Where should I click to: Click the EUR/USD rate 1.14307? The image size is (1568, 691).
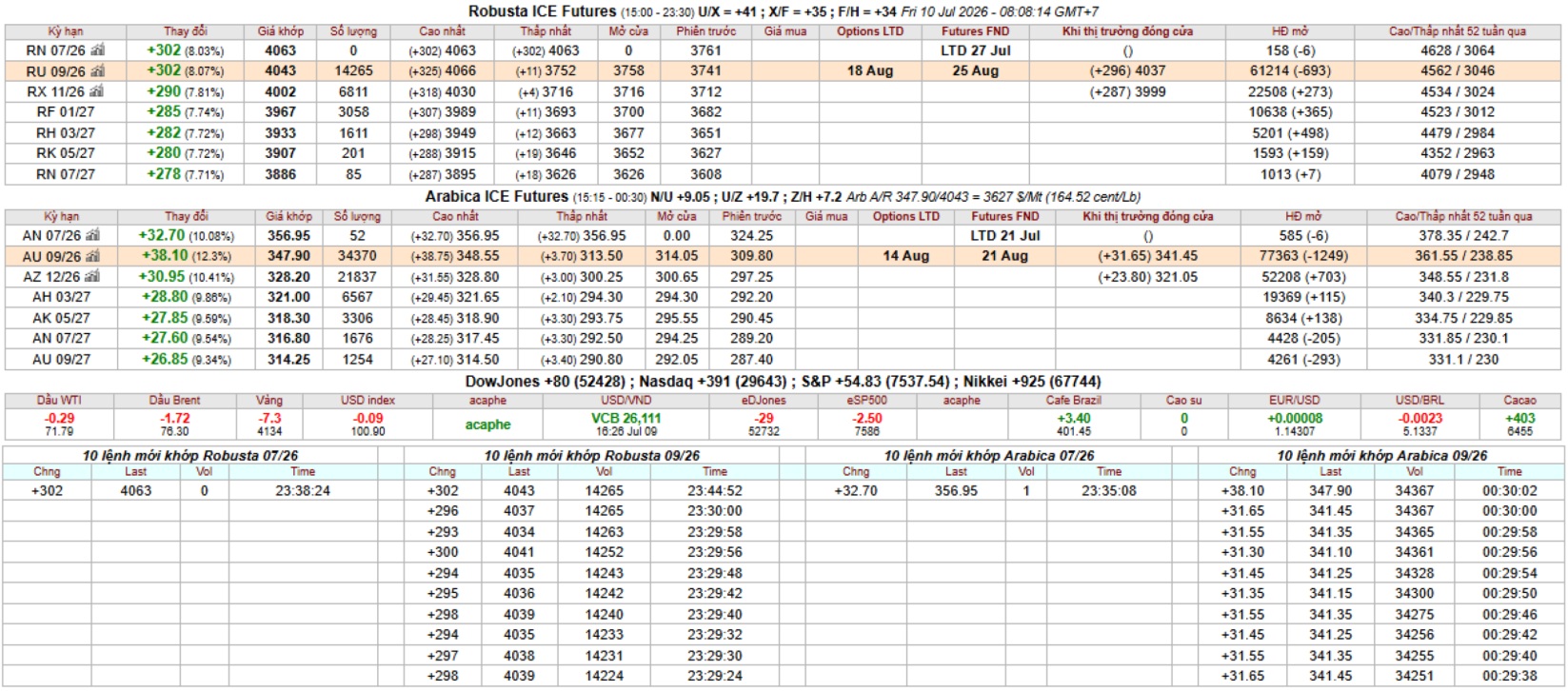pyautogui.click(x=1295, y=431)
